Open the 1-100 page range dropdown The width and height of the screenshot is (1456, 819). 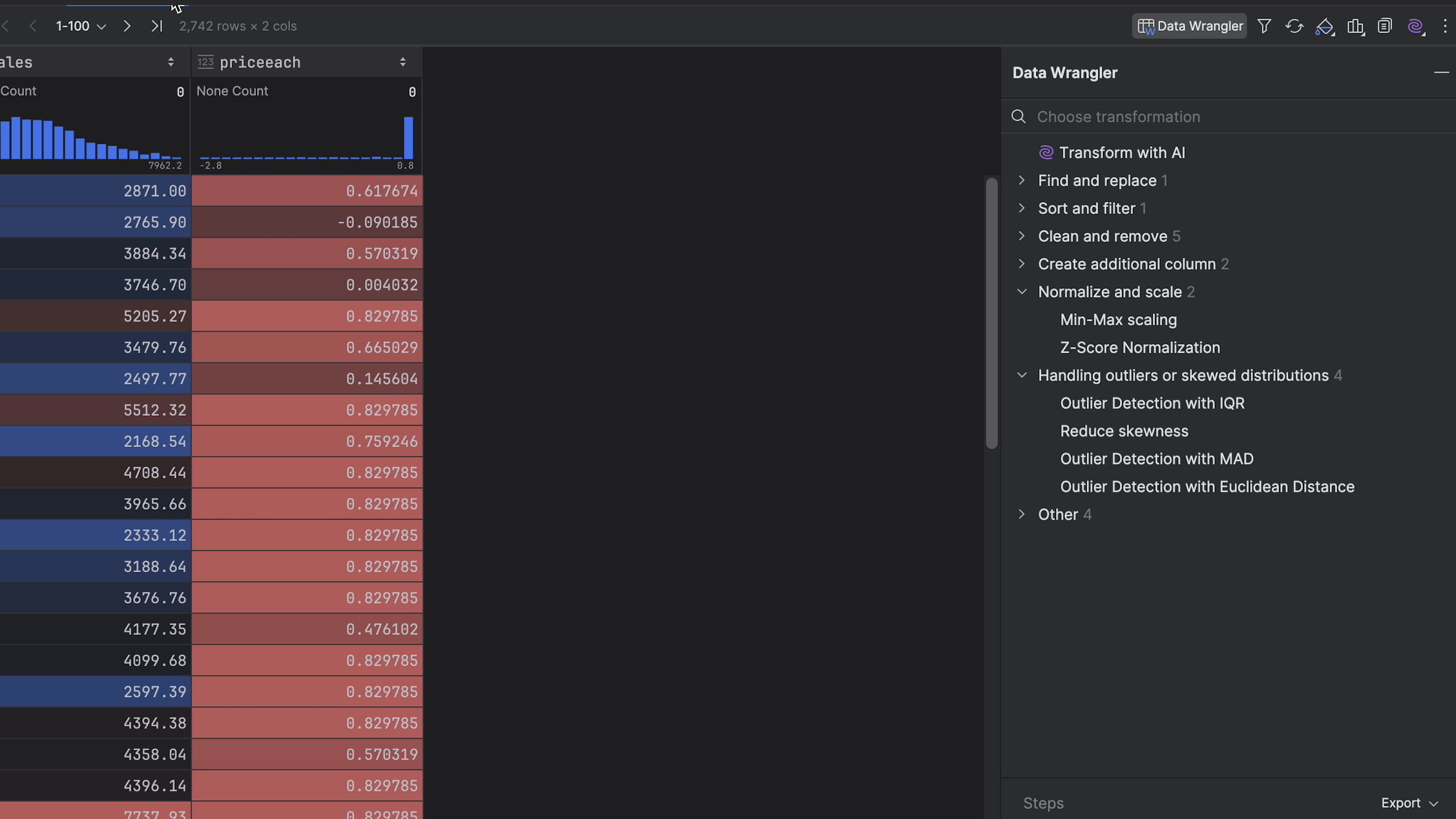tap(81, 26)
